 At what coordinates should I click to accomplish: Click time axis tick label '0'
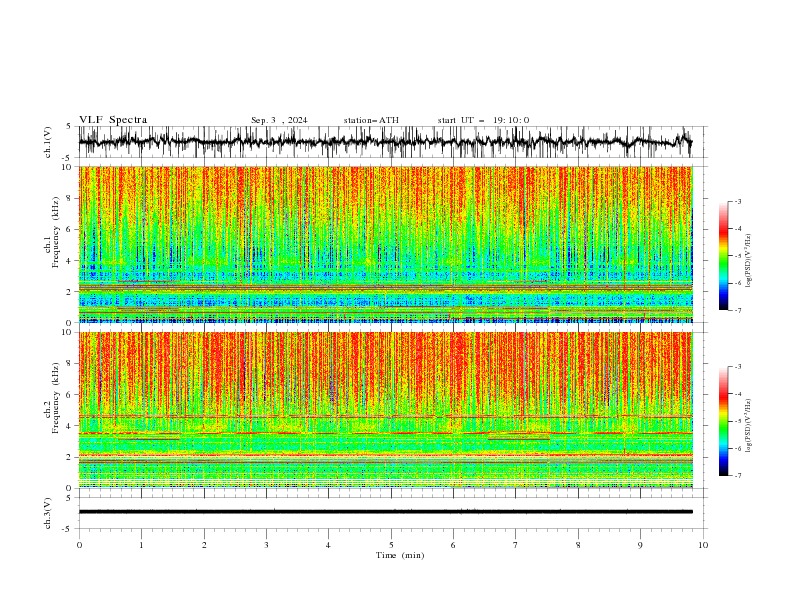tap(79, 545)
